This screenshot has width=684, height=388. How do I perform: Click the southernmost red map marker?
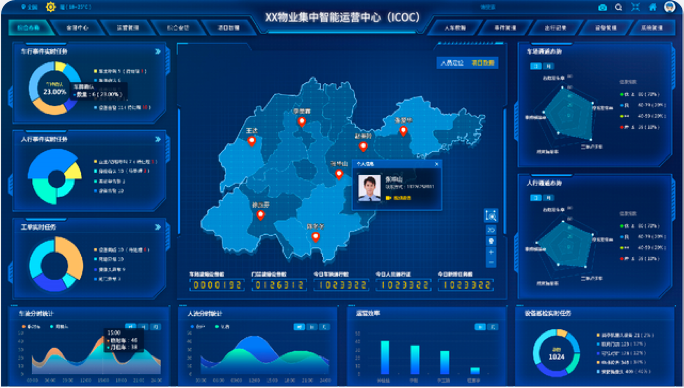point(315,237)
